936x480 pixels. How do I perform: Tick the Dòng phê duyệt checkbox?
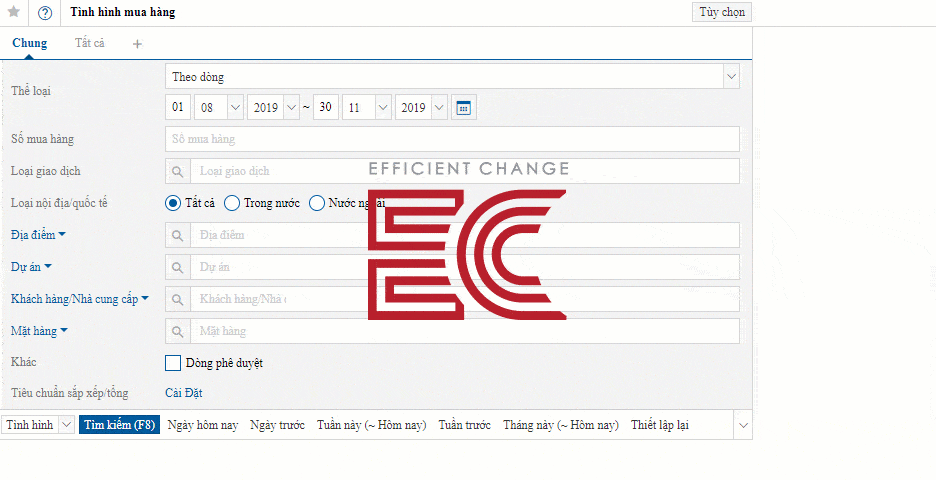[x=173, y=363]
